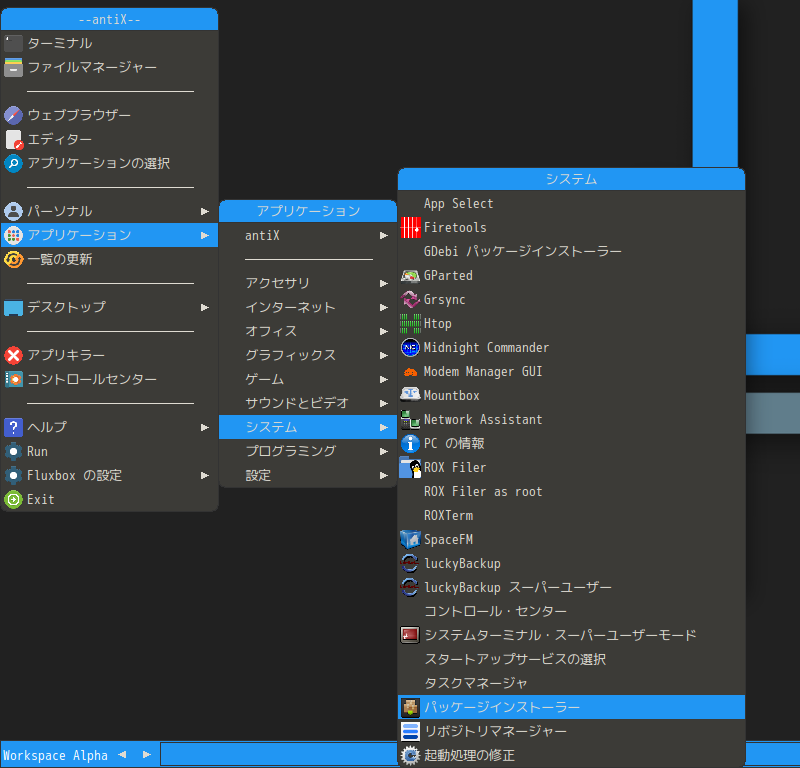Click the green Exit icon
The height and width of the screenshot is (768, 800).
point(13,499)
